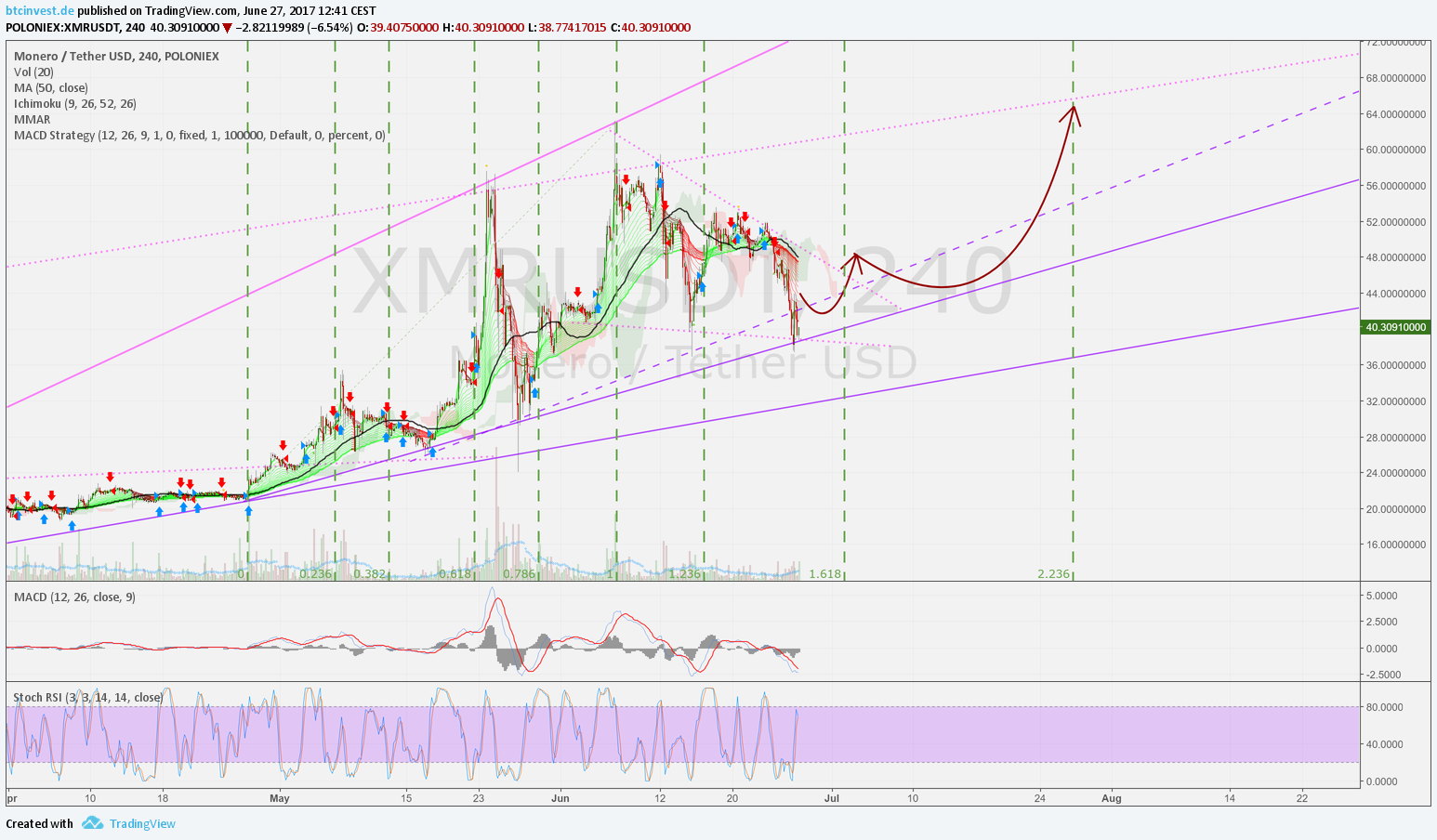
Task: Click the Created with footer text
Action: point(39,823)
